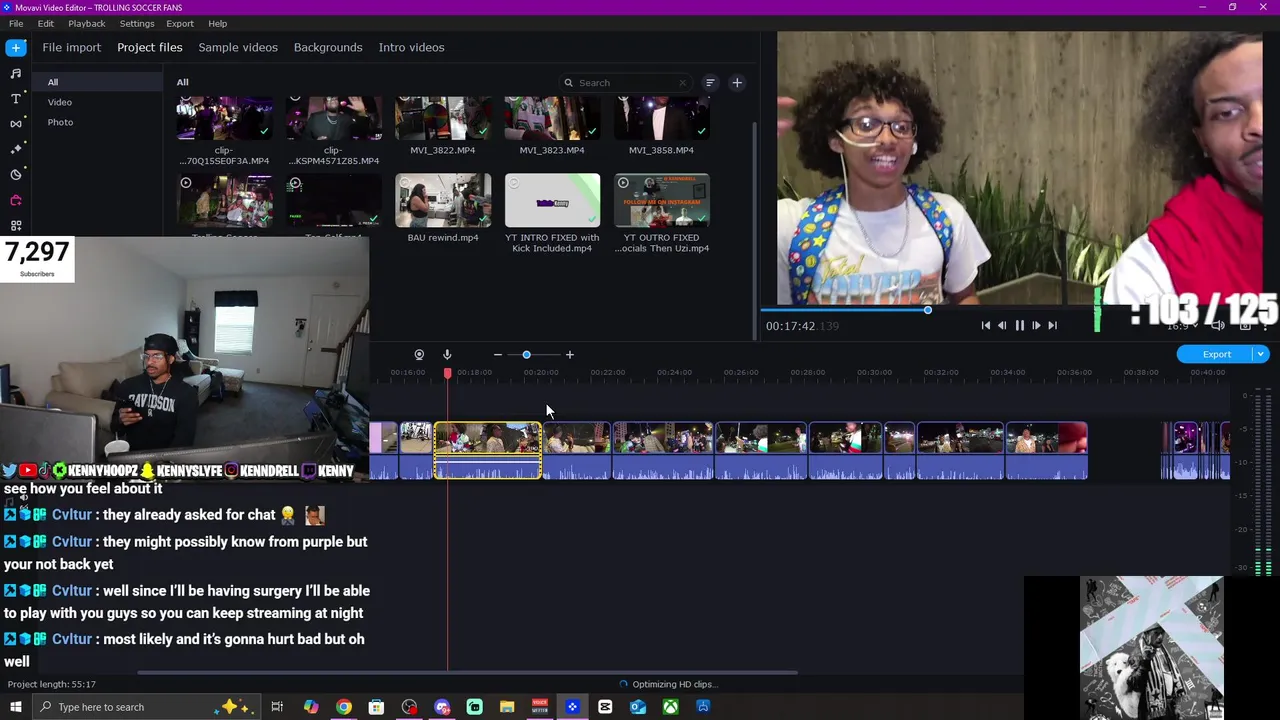Select the Project files tab

tap(150, 47)
